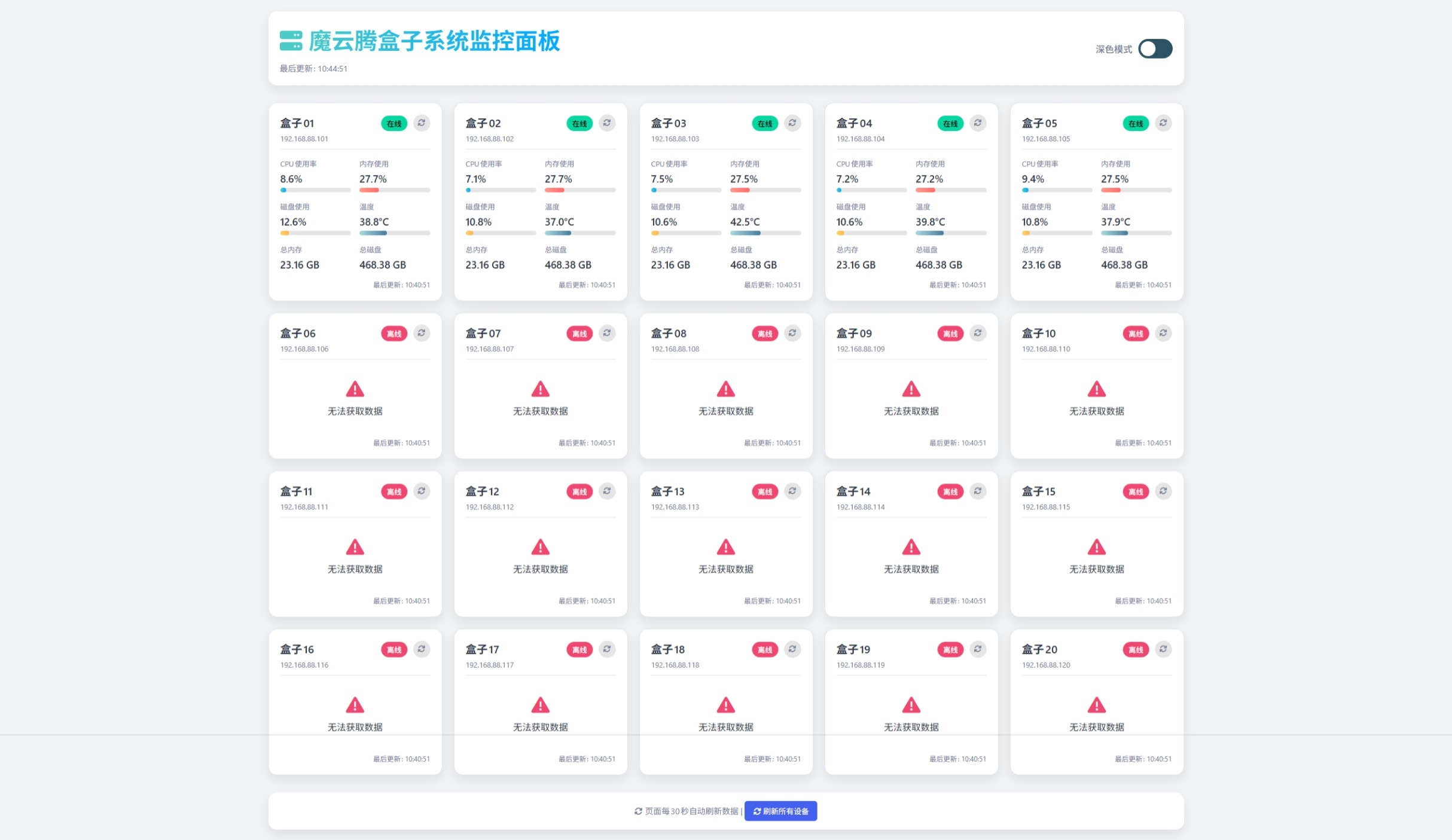Click the 最后更新 timestamp under the title
This screenshot has width=1452, height=840.
[313, 69]
